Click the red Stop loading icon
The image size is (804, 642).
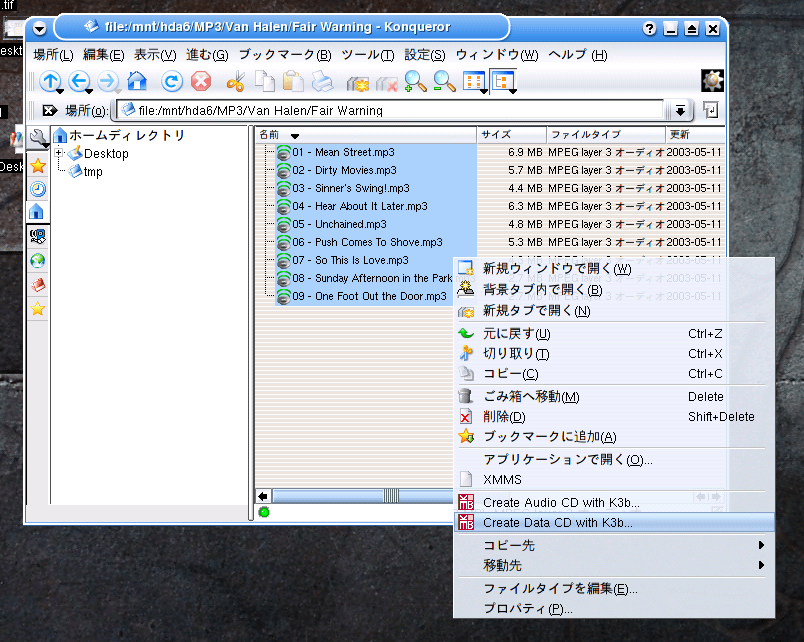tap(200, 81)
